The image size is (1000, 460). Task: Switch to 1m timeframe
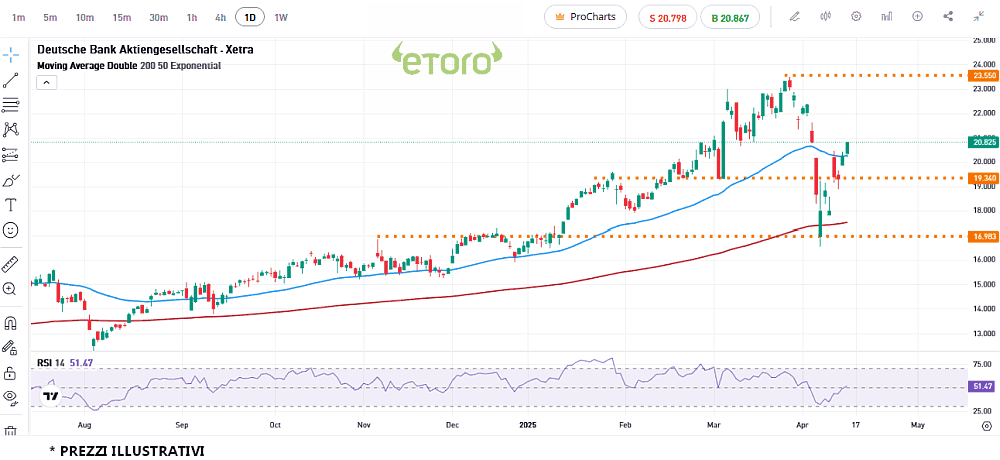coord(19,18)
